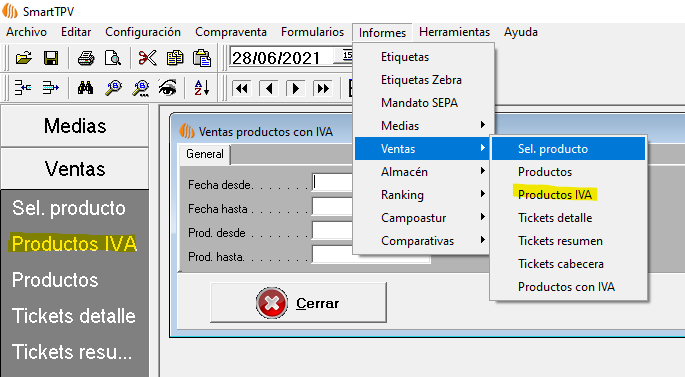Image resolution: width=685 pixels, height=377 pixels.
Task: Click the A-Z sort icon
Action: coord(201,88)
